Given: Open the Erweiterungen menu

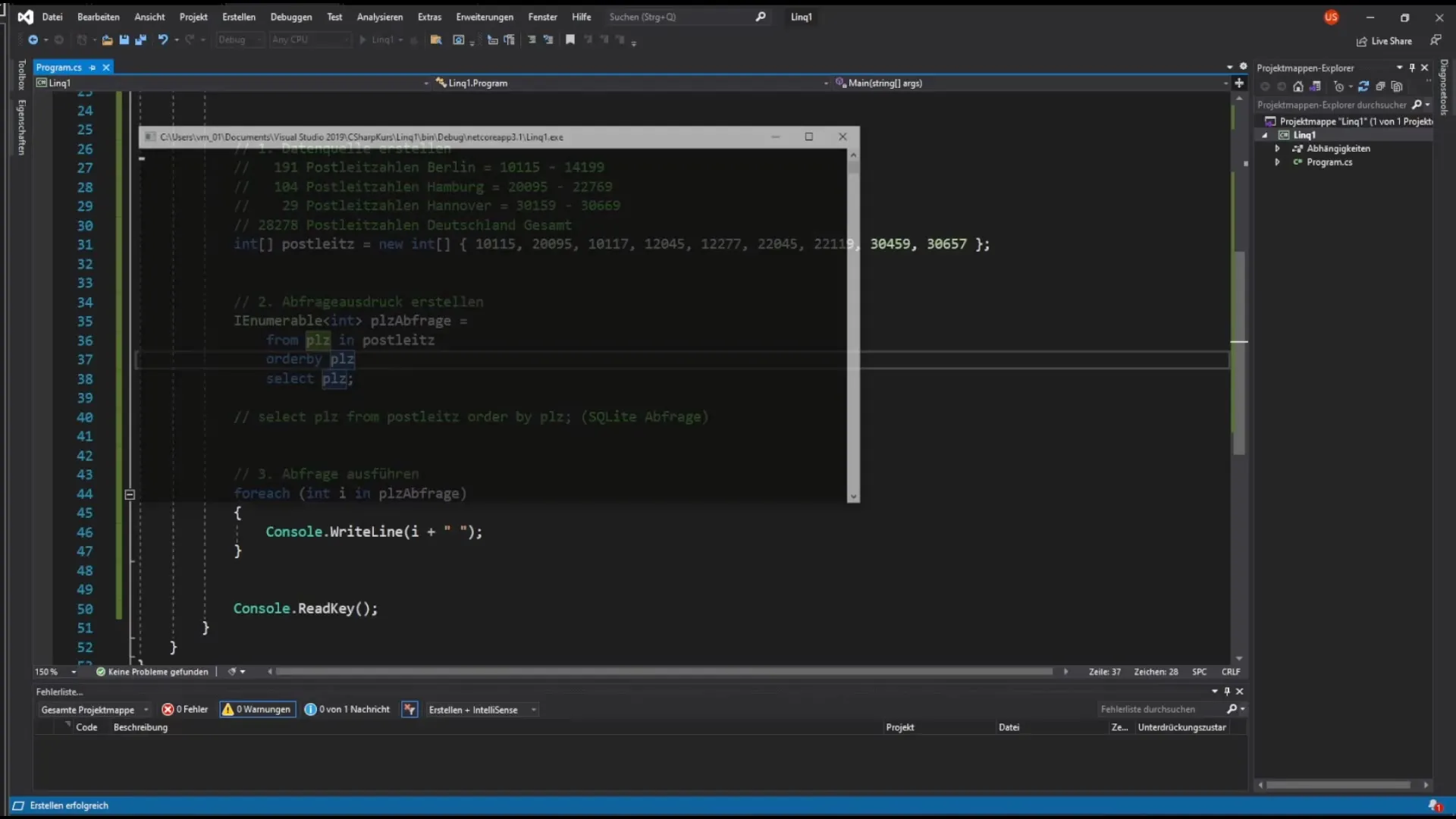Looking at the screenshot, I should pos(485,17).
